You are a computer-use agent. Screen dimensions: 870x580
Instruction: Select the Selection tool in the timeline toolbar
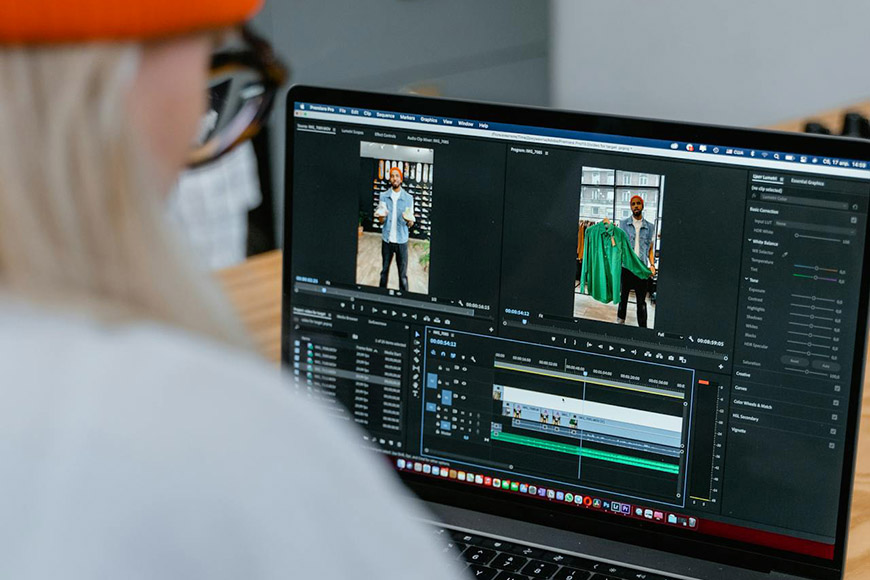pyautogui.click(x=418, y=333)
